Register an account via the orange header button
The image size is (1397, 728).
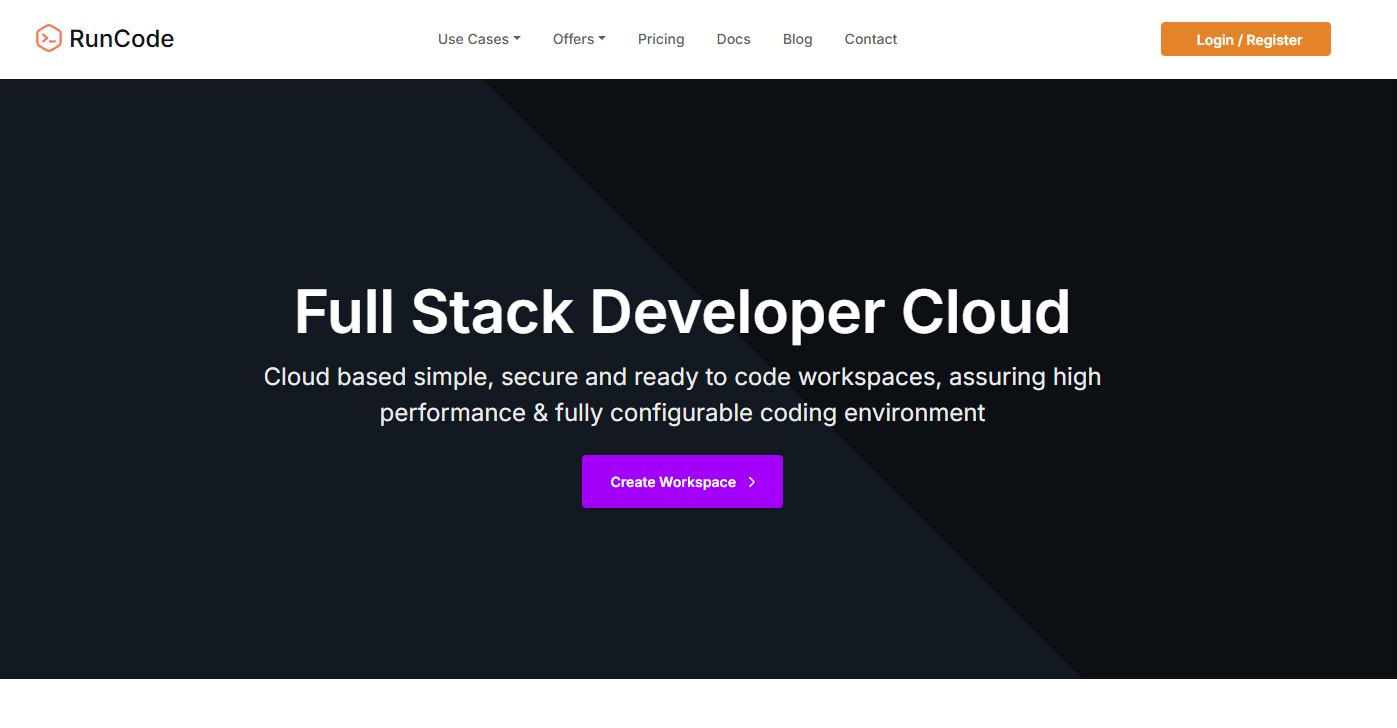point(1245,39)
